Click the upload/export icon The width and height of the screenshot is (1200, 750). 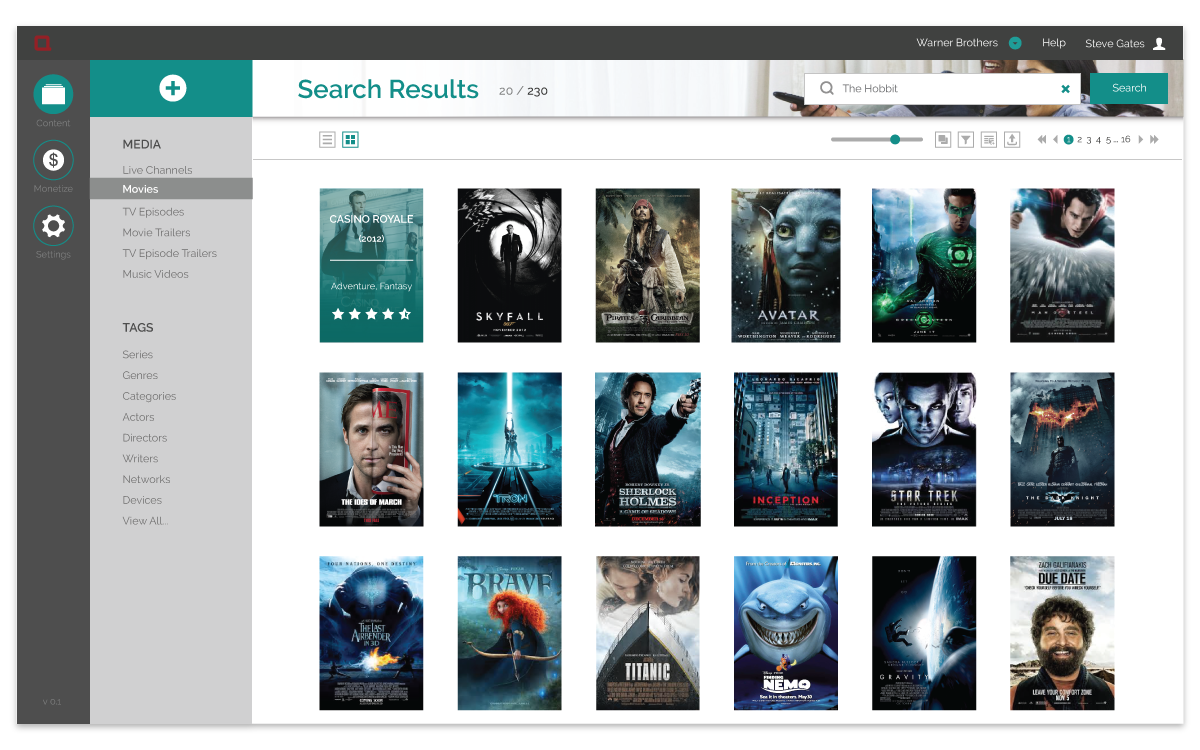coord(1012,140)
